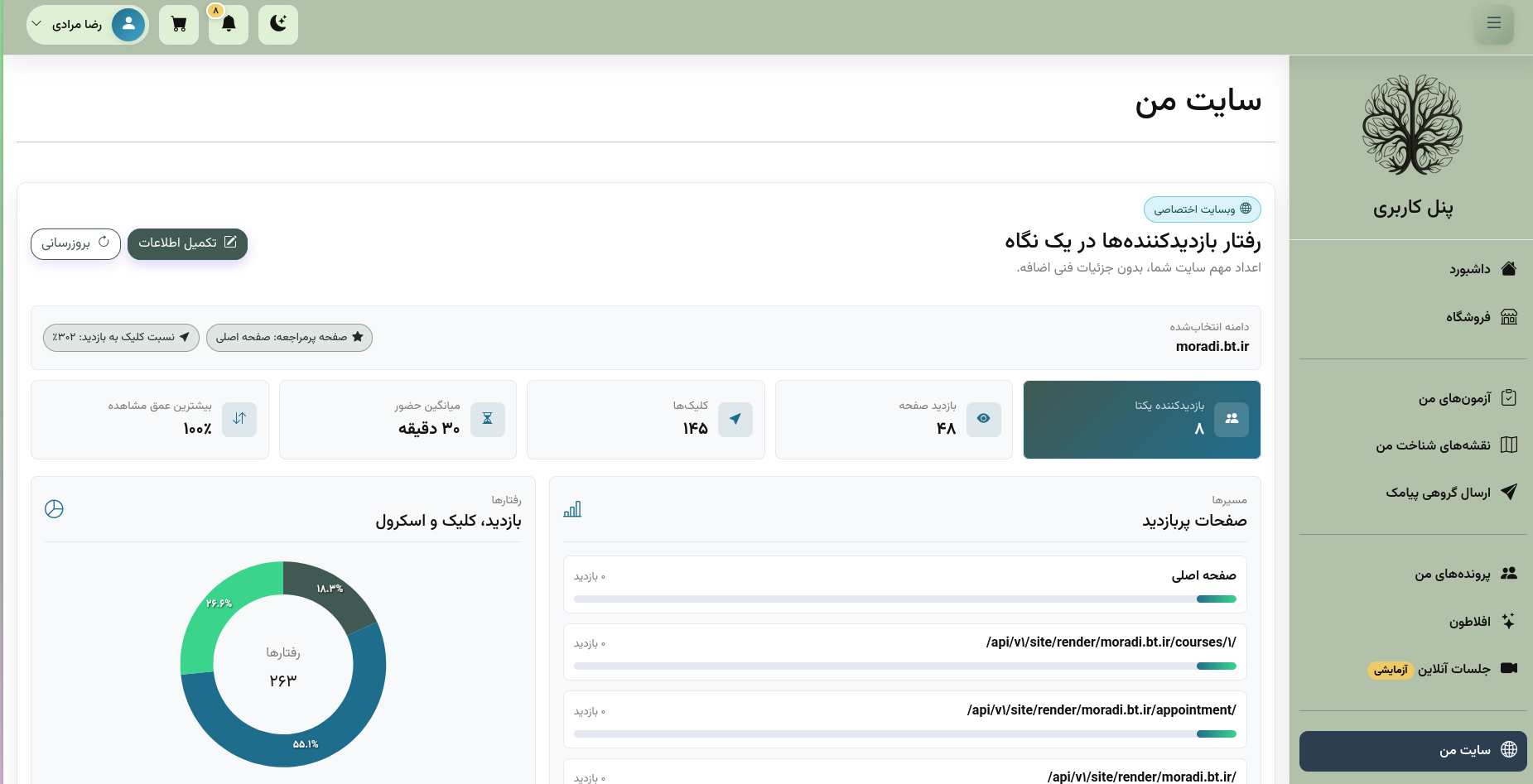1533x784 pixels.
Task: Click eye icon in بازدید صفحه card
Action: [x=983, y=419]
